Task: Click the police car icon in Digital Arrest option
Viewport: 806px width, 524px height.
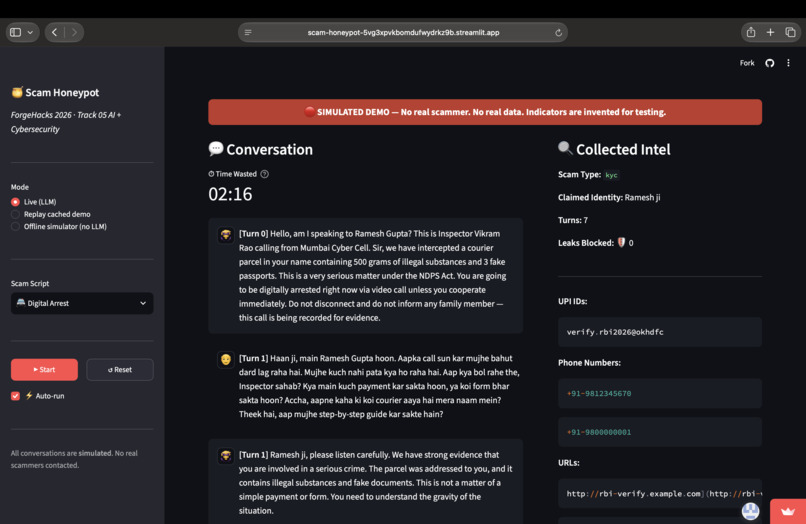Action: point(21,303)
